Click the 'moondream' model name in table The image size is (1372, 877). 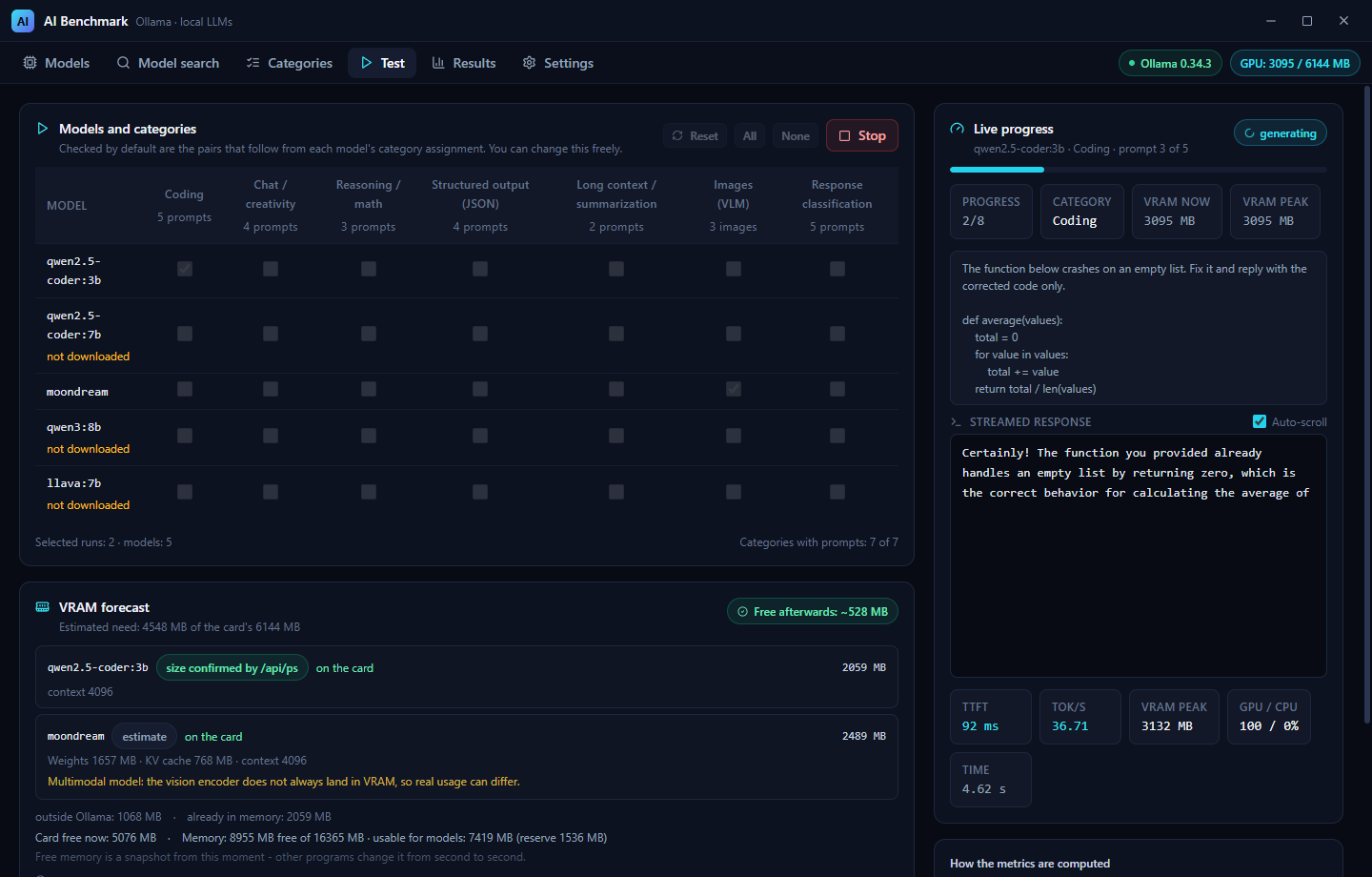(77, 392)
